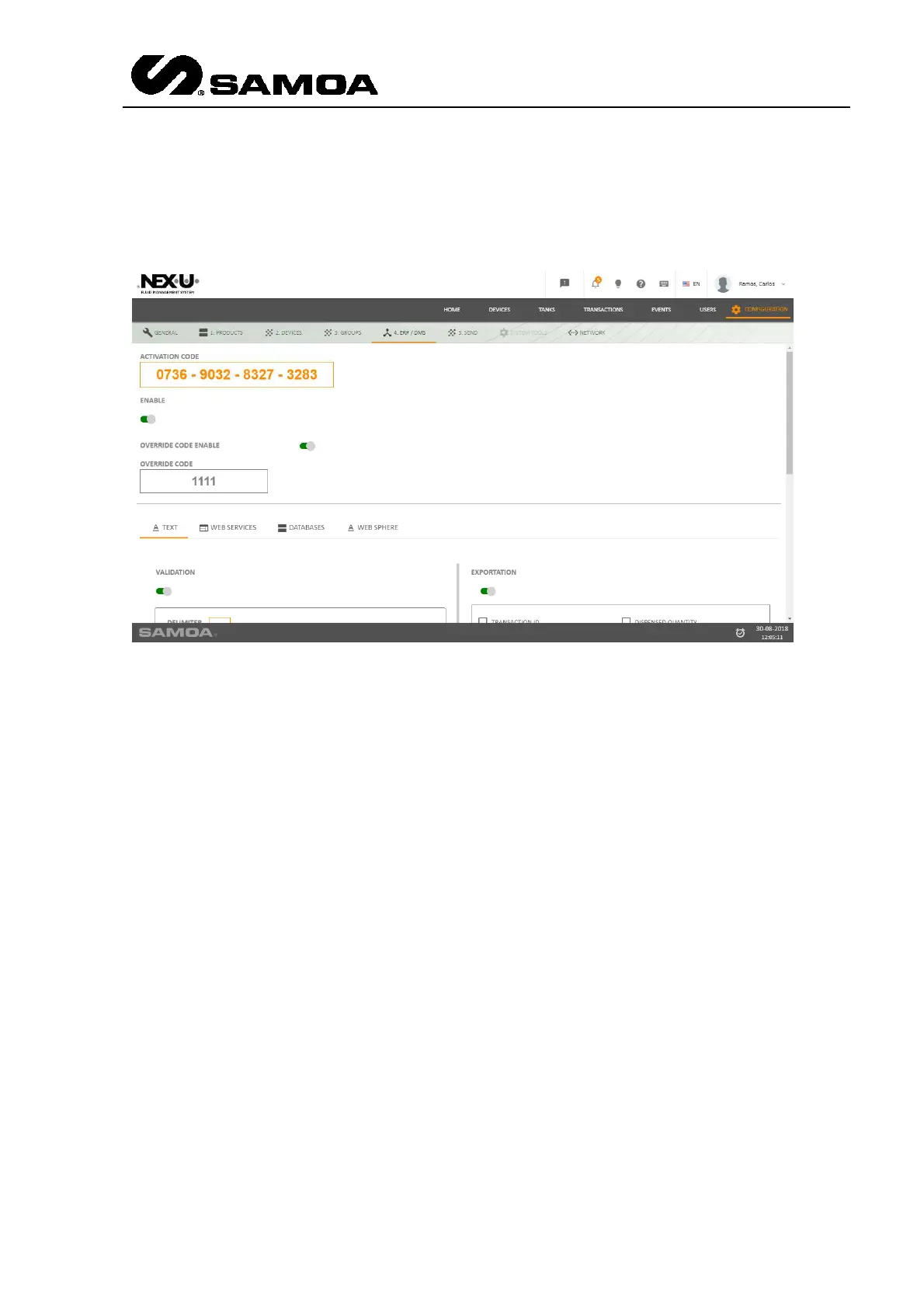Switch to the GENERAL configuration tab
924x1308 pixels.
click(160, 332)
